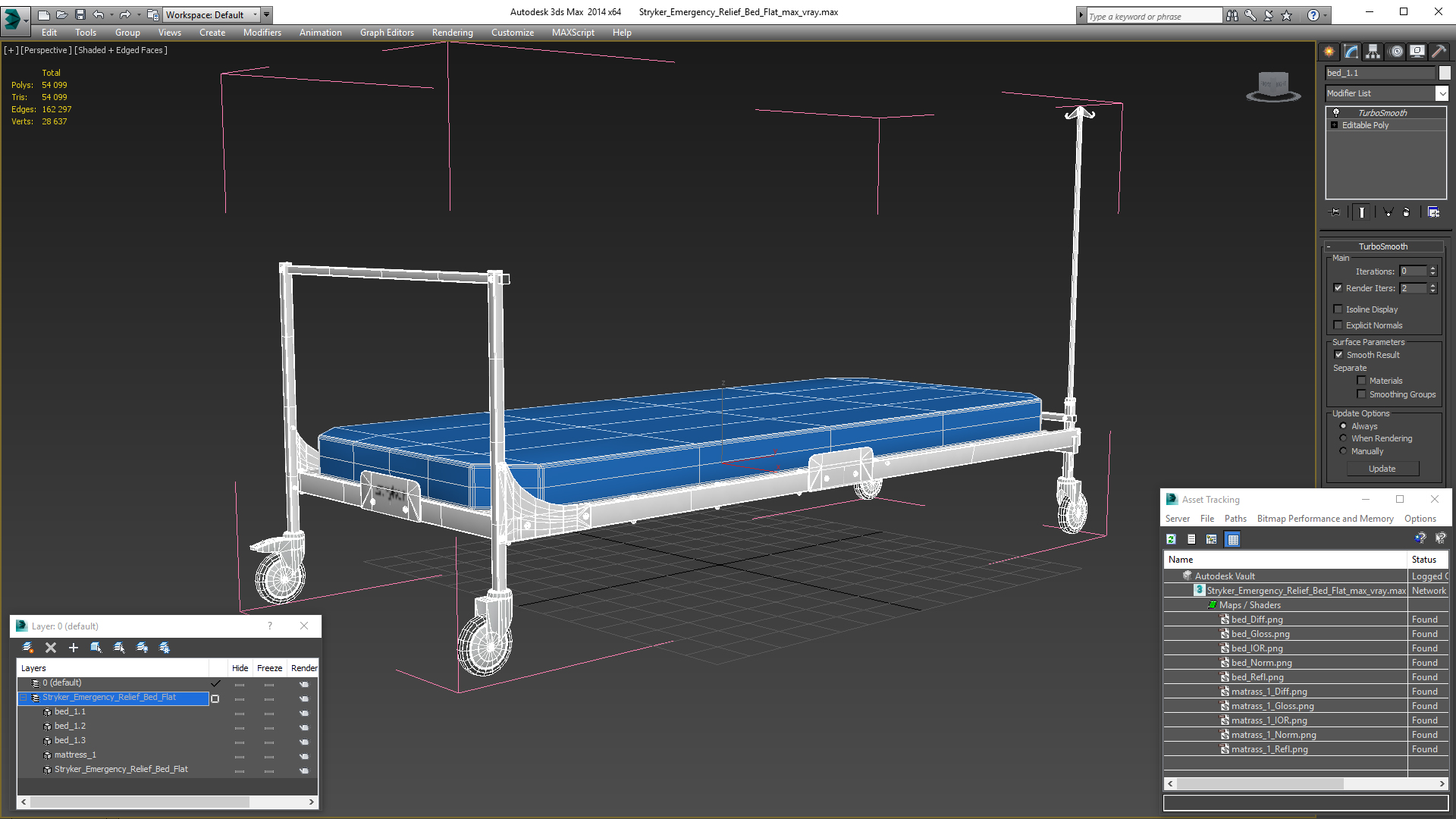Click the New Scene icon

(x=43, y=14)
